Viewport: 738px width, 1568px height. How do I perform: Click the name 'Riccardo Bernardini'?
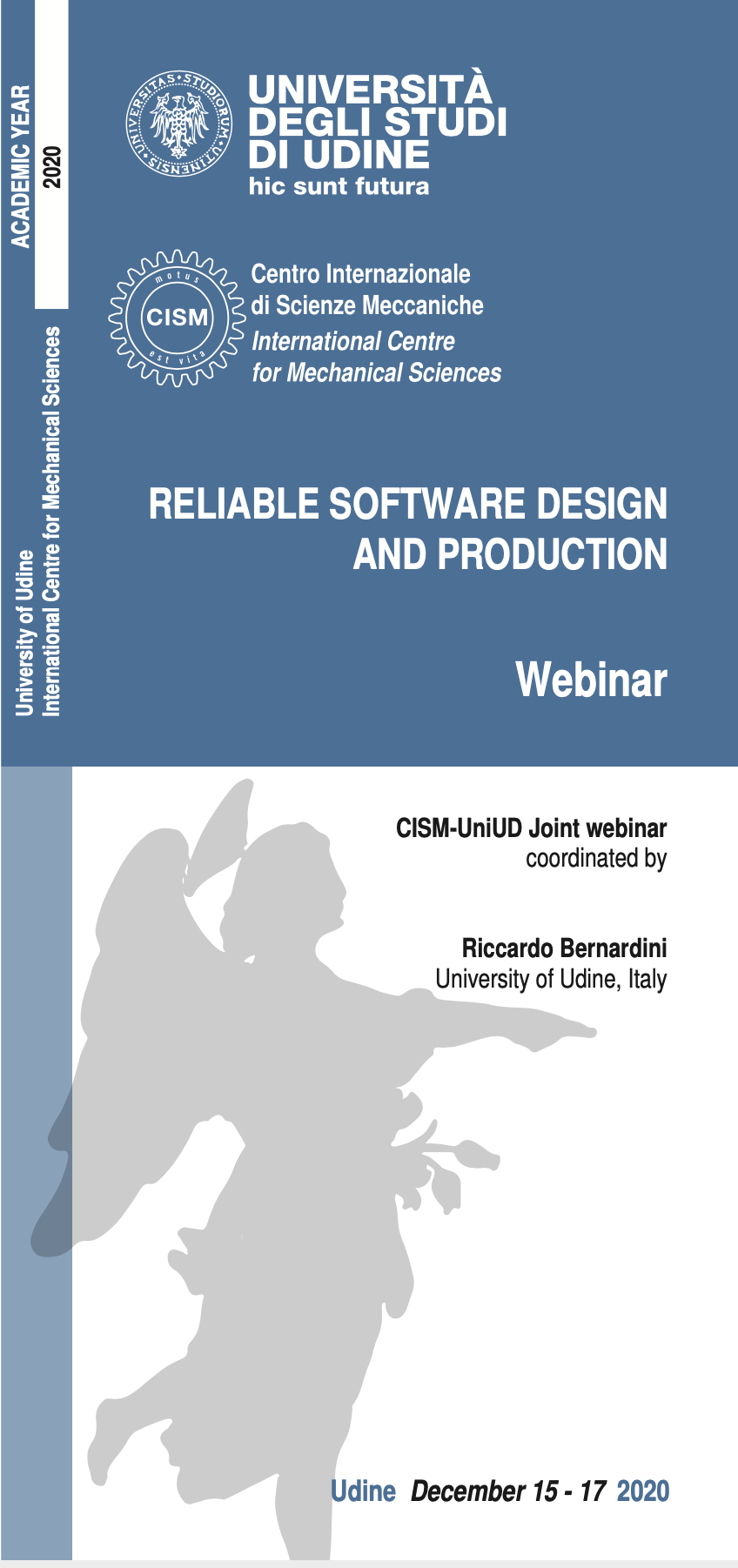[564, 948]
